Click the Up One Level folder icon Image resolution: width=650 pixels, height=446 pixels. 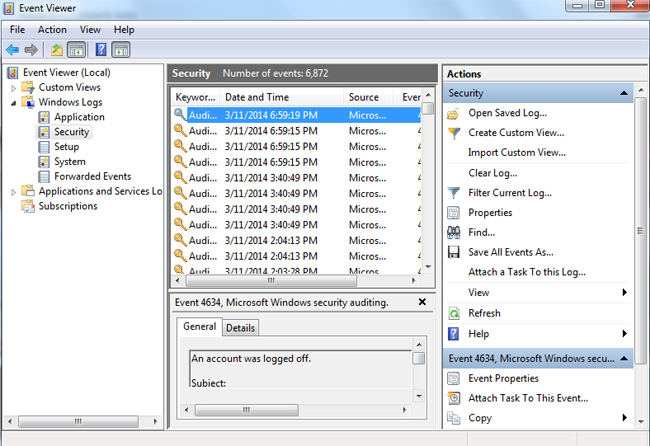click(57, 49)
